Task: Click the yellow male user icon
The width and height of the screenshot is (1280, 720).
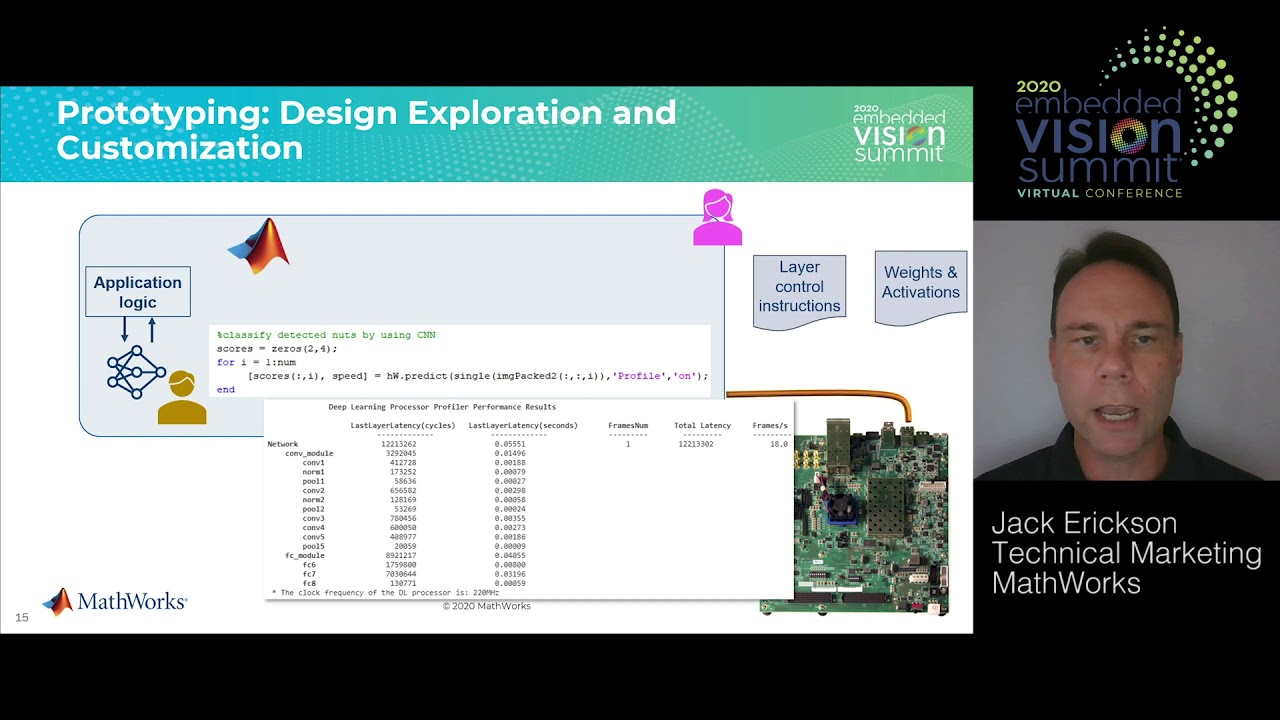Action: point(182,398)
